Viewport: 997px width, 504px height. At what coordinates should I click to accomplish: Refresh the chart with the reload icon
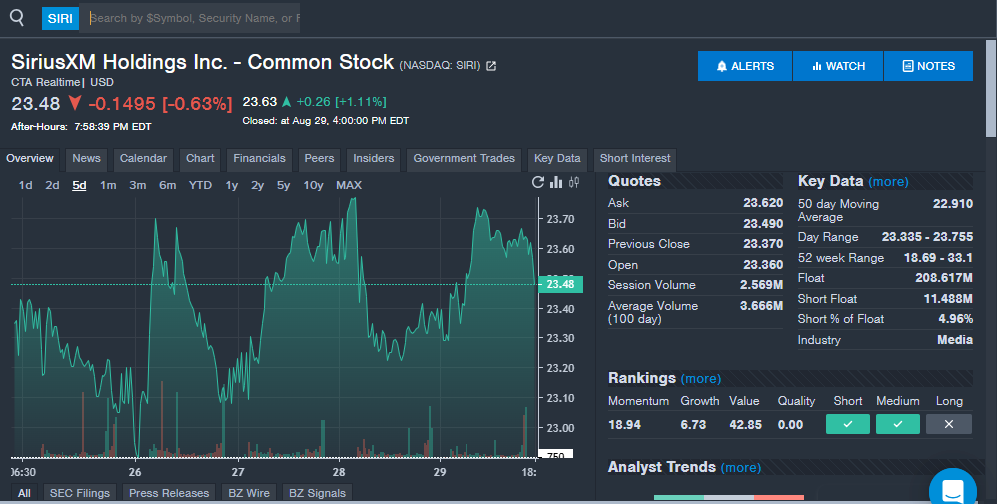click(538, 182)
